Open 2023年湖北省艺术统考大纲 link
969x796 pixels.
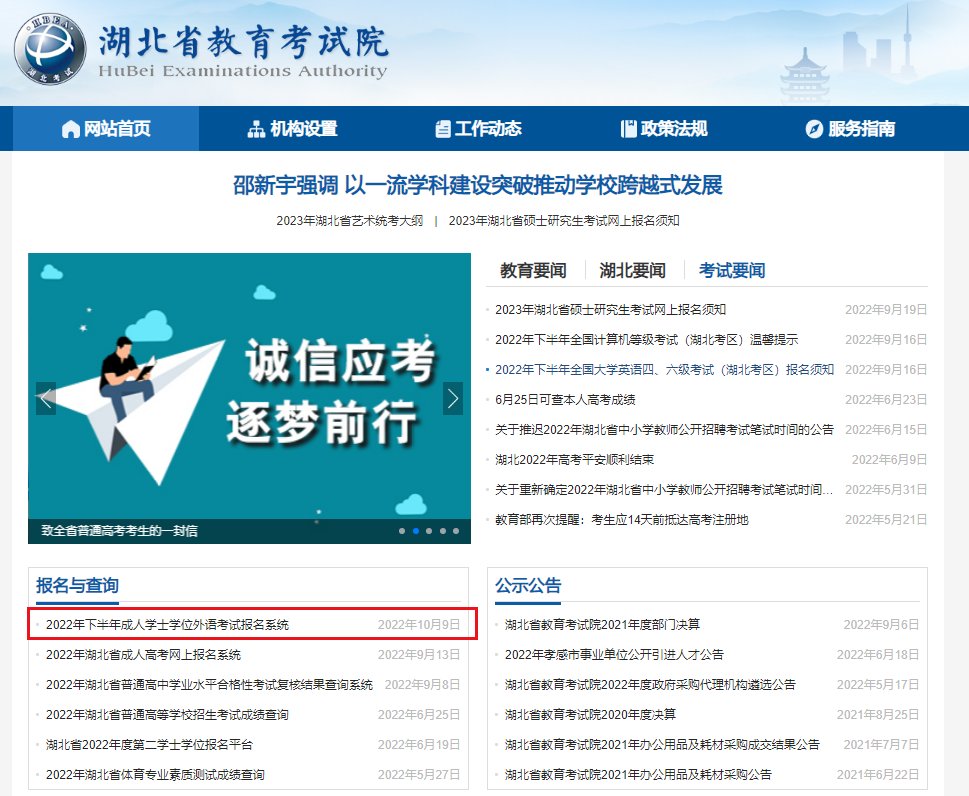tap(350, 221)
